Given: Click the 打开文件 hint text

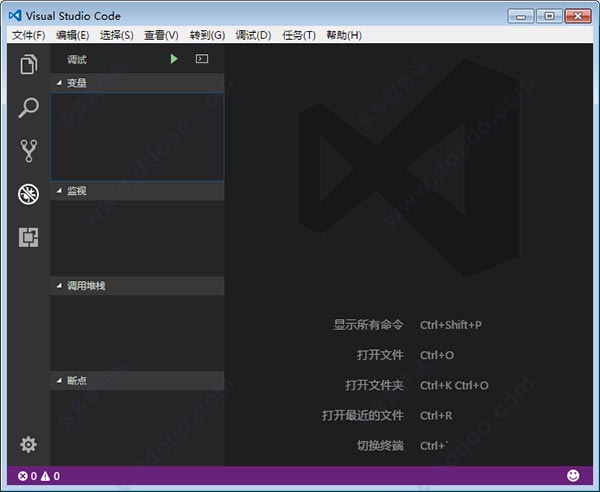Looking at the screenshot, I should [x=380, y=355].
